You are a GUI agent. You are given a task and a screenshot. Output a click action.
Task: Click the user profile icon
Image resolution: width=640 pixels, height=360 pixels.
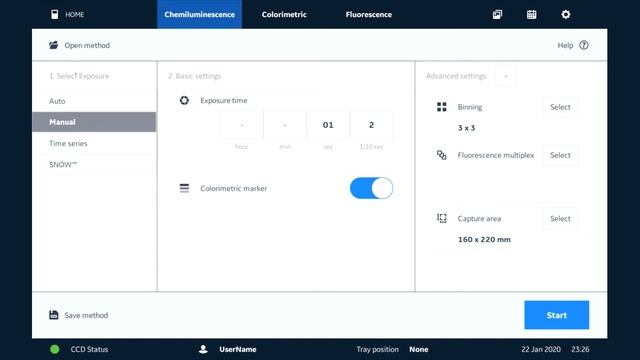coord(203,349)
